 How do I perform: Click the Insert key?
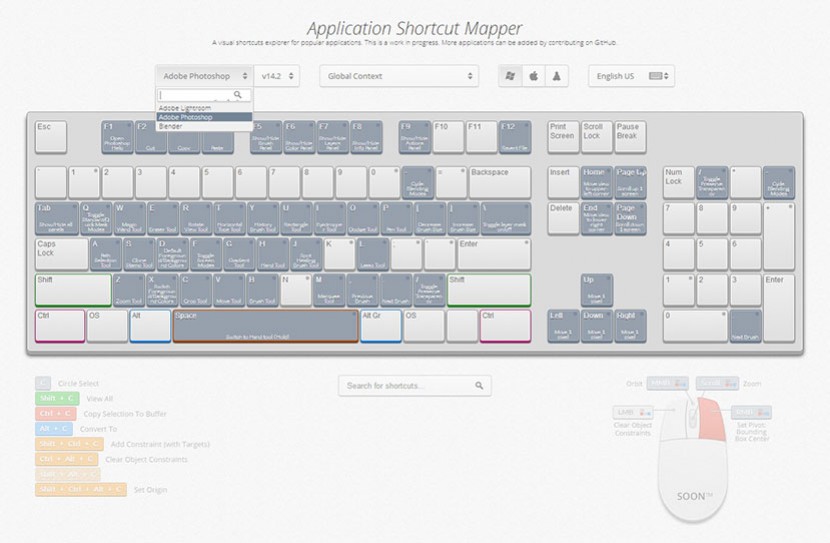tap(563, 183)
